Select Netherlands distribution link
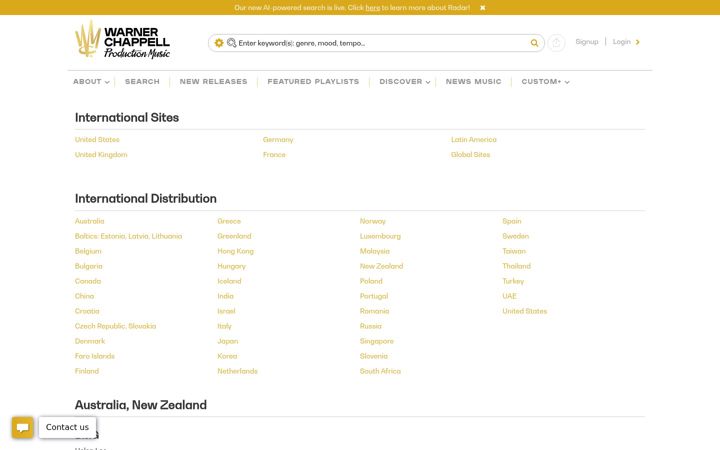720x450 pixels. tap(237, 371)
